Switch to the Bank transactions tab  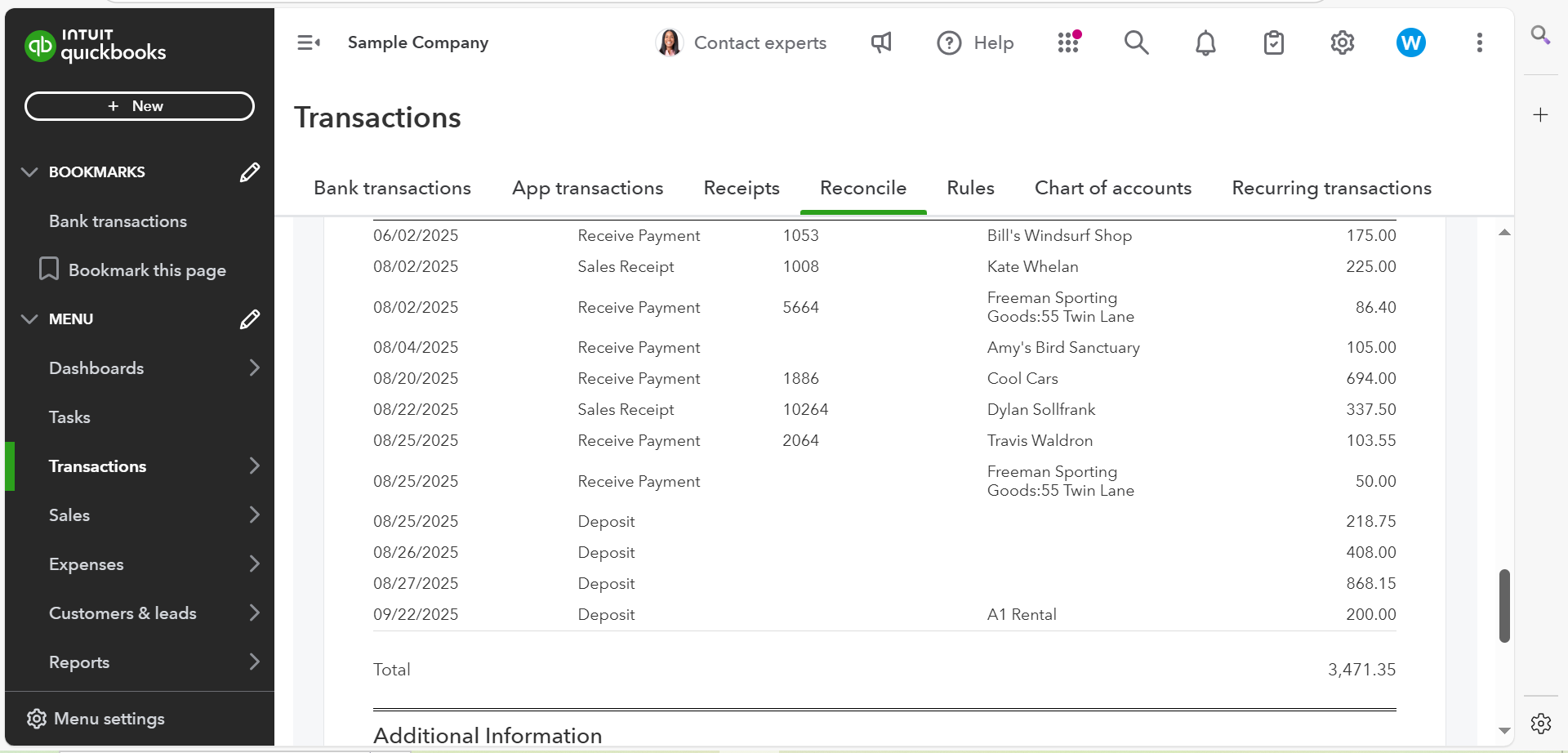click(392, 188)
